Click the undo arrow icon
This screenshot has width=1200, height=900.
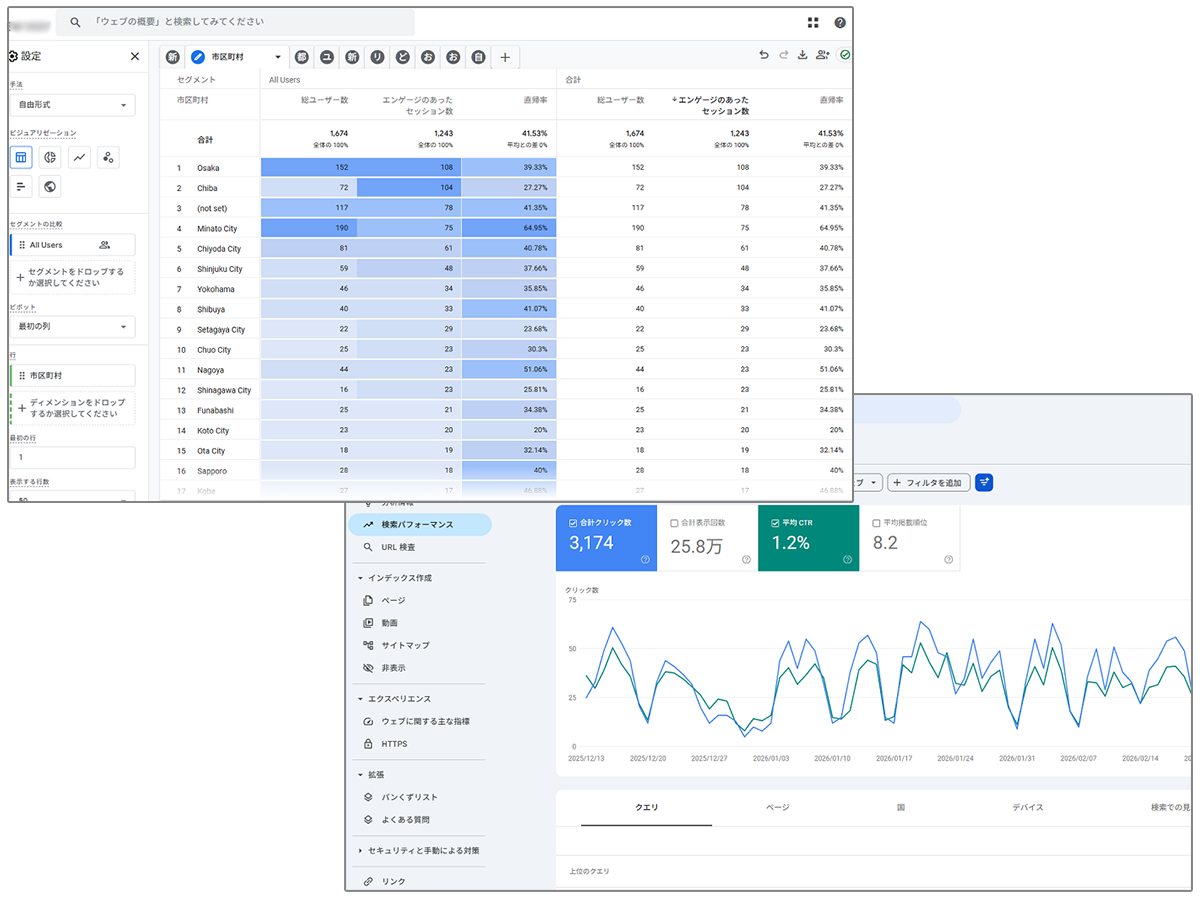click(x=764, y=56)
